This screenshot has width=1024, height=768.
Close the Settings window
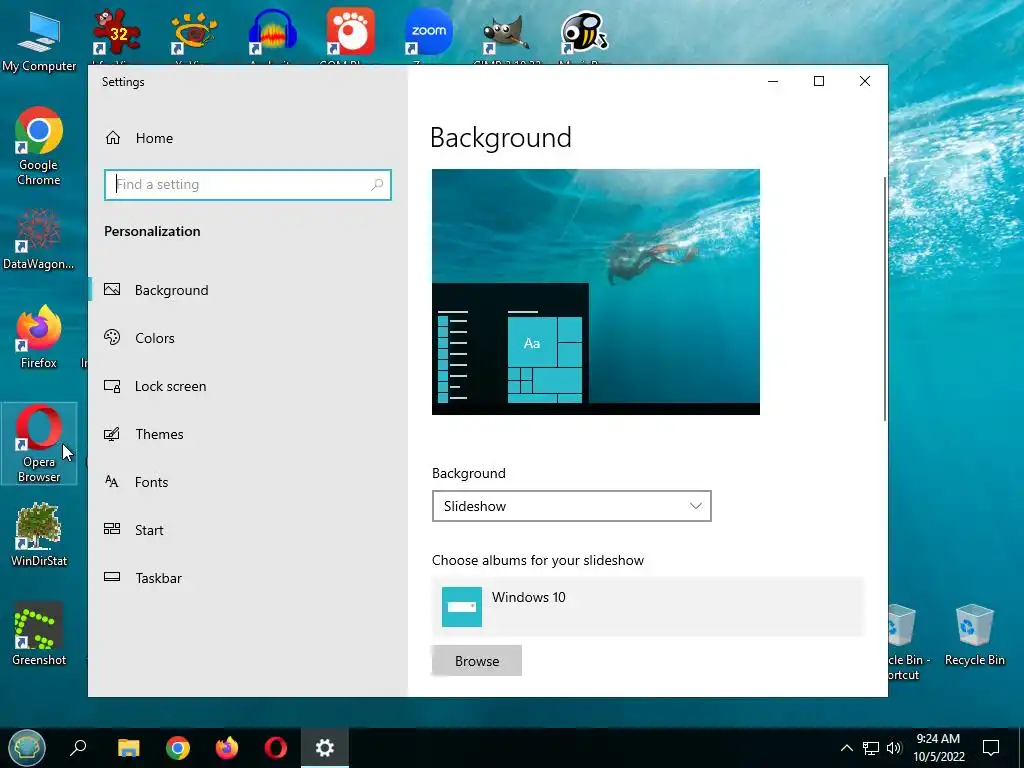click(x=865, y=81)
